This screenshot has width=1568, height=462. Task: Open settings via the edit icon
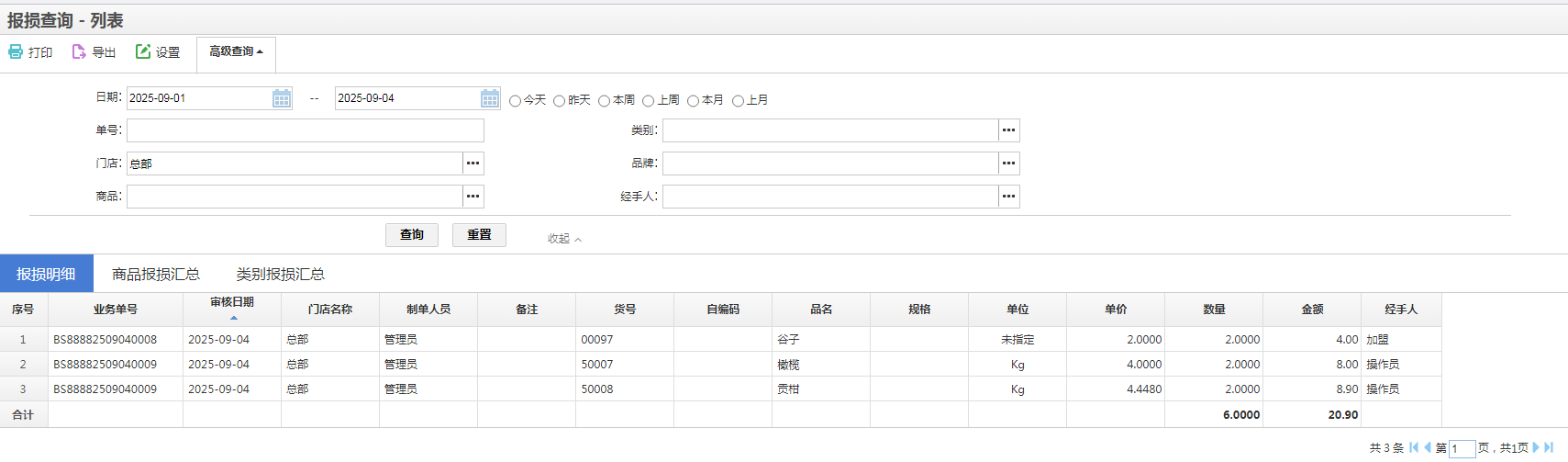143,52
